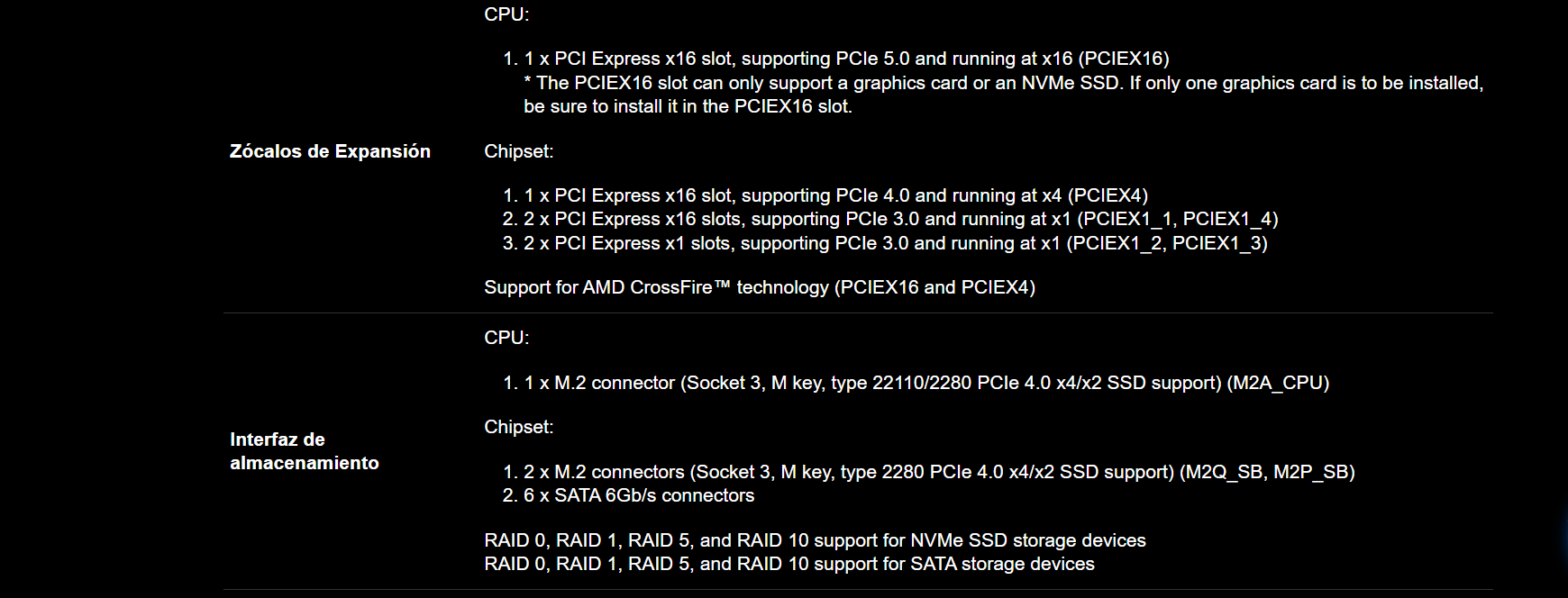Screen dimensions: 1568x598
Task: Click the word 'almacenamiento' in the left column
Action: [305, 463]
